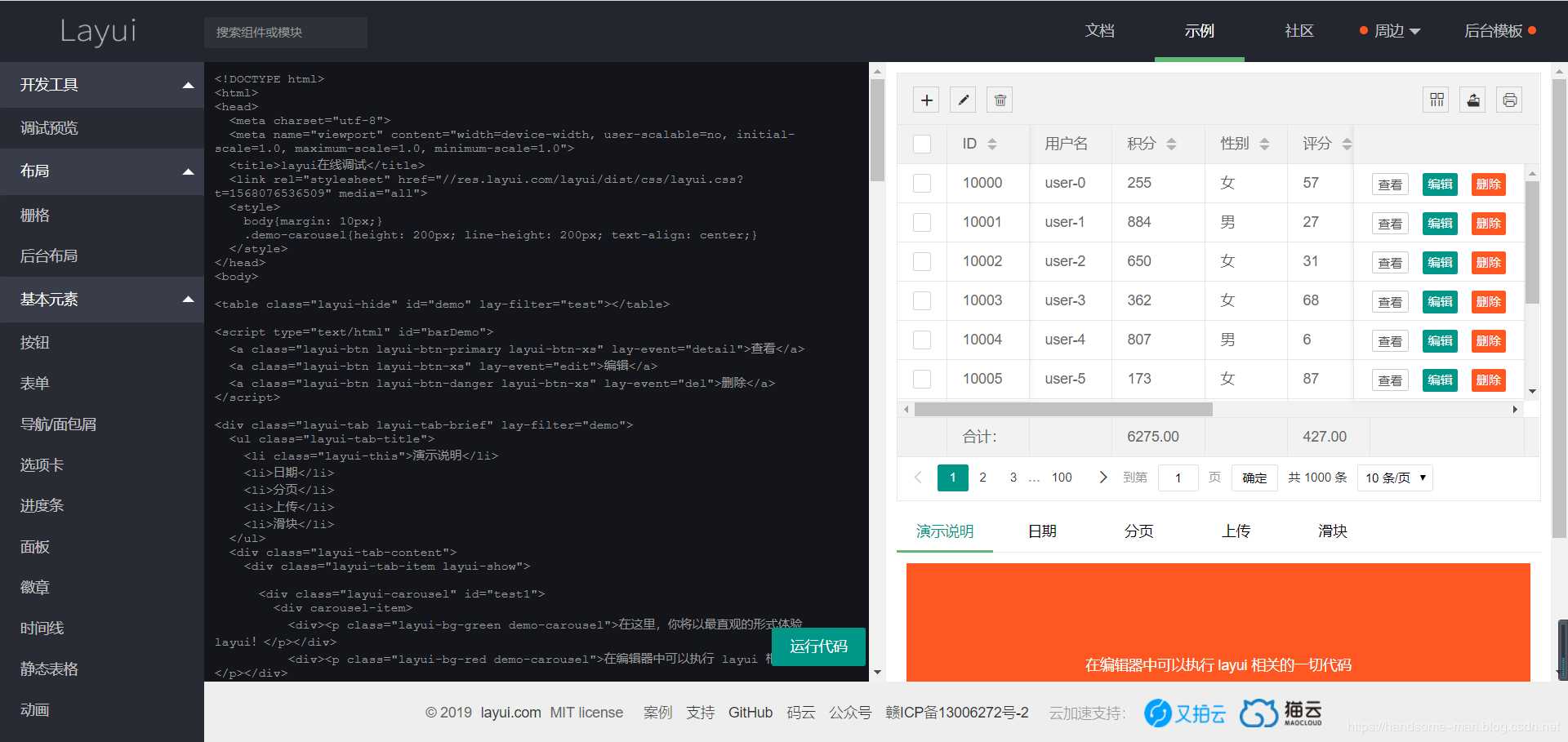The image size is (1568, 742).
Task: Click the 确定 page jump button
Action: tap(1254, 478)
